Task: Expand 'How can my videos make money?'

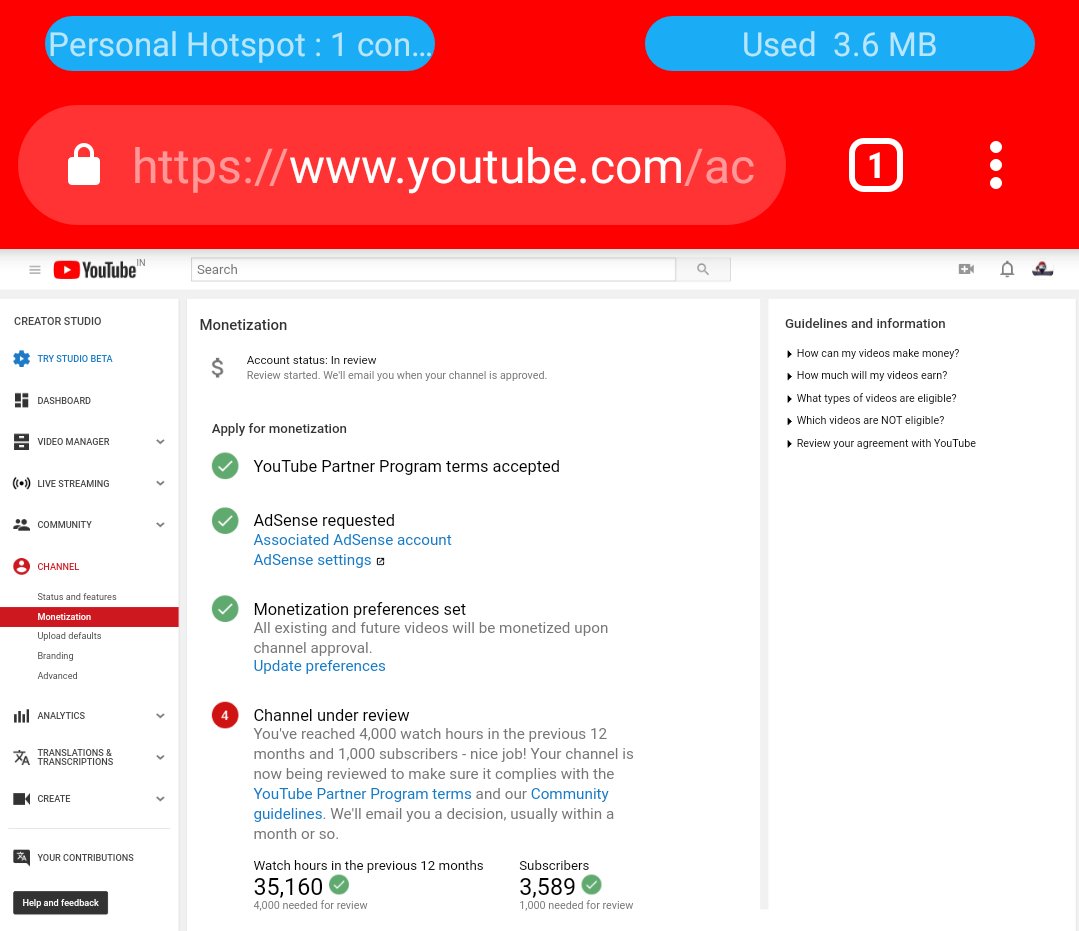Action: 873,353
